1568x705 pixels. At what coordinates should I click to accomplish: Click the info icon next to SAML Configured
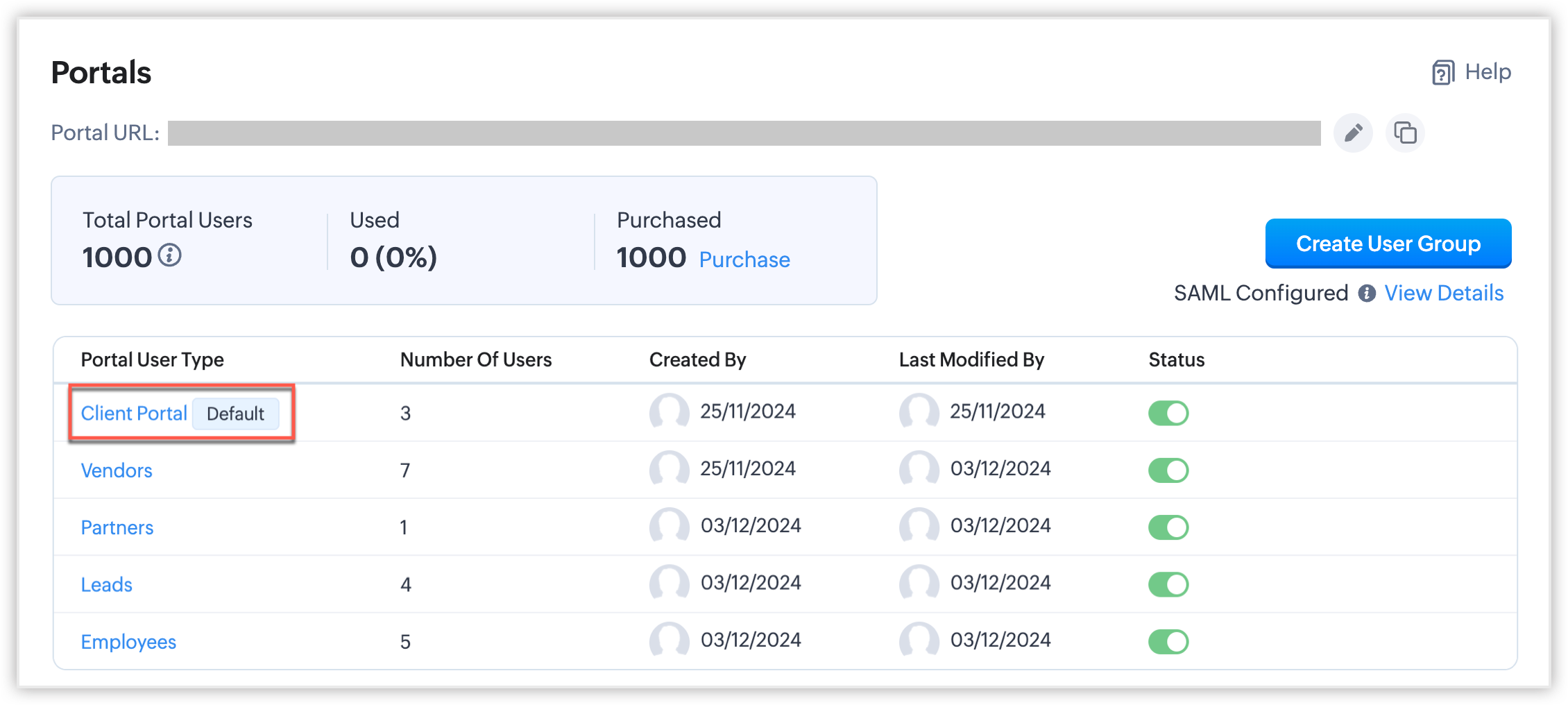(x=1367, y=294)
